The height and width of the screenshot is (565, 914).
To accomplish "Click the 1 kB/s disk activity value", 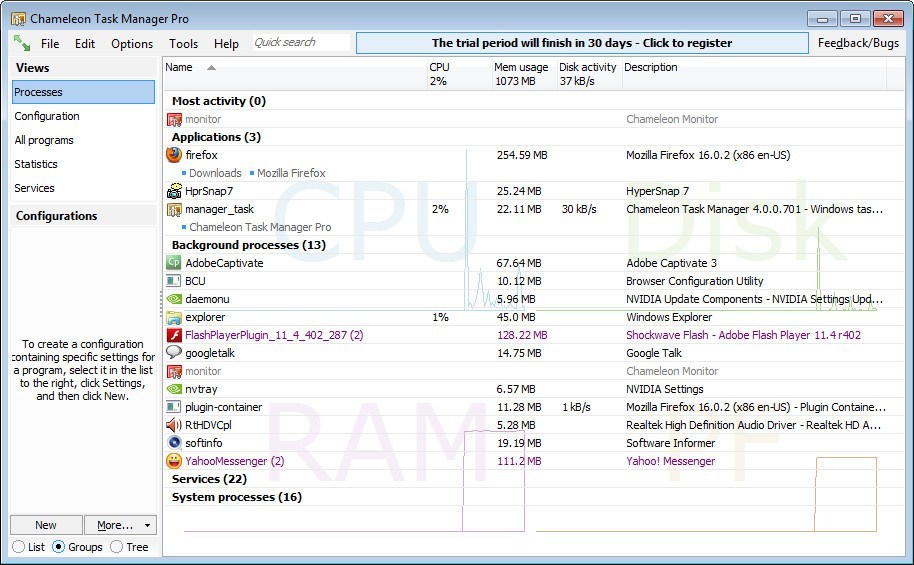I will coord(576,407).
